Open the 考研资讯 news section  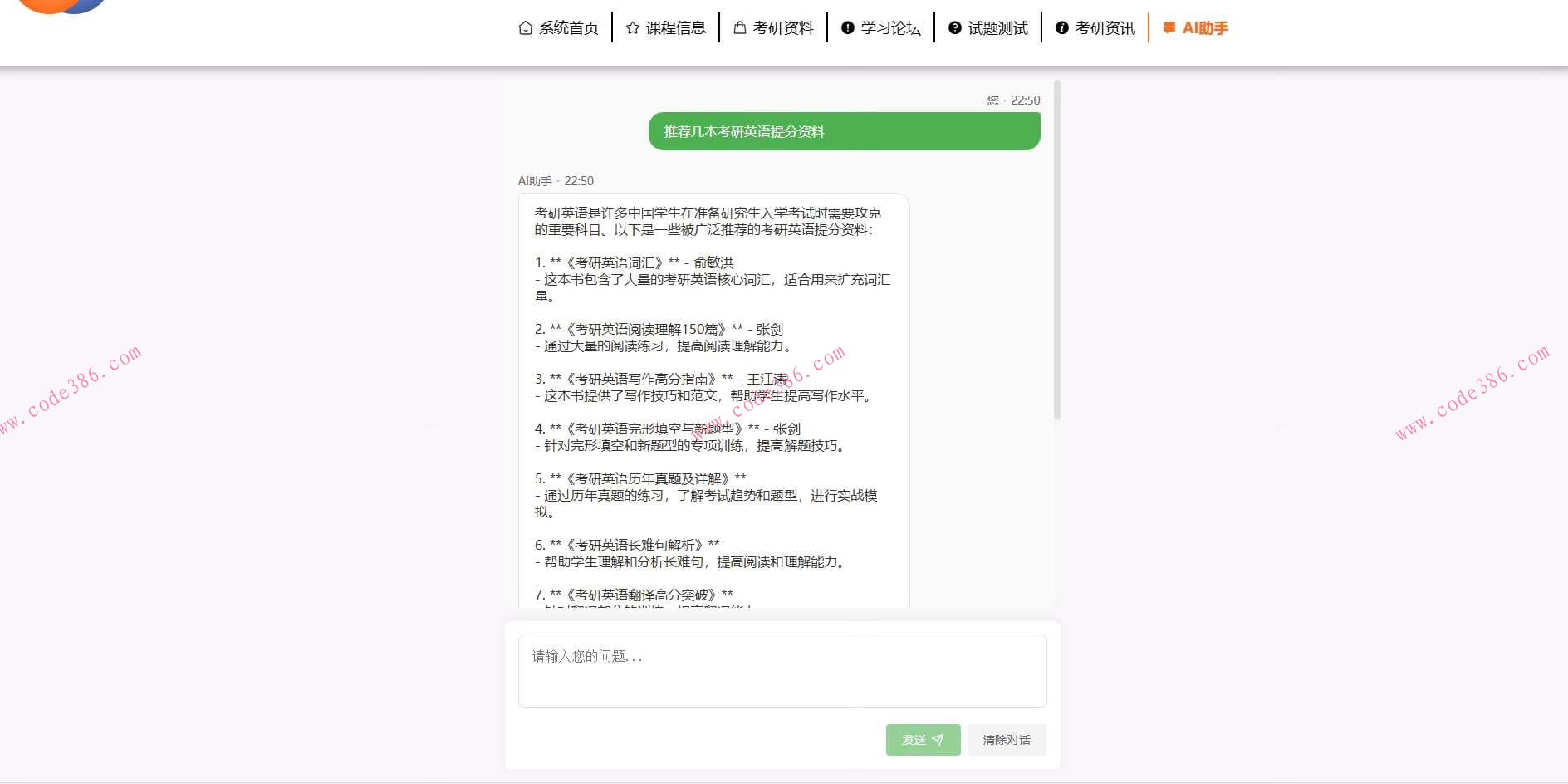pos(1105,27)
